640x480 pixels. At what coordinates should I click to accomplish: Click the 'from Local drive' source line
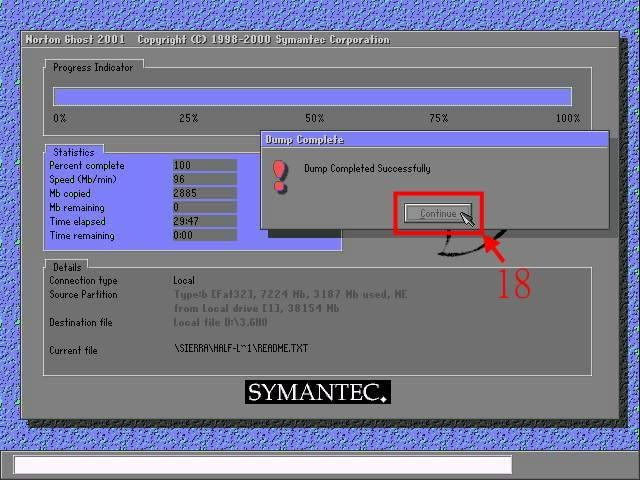pos(256,308)
